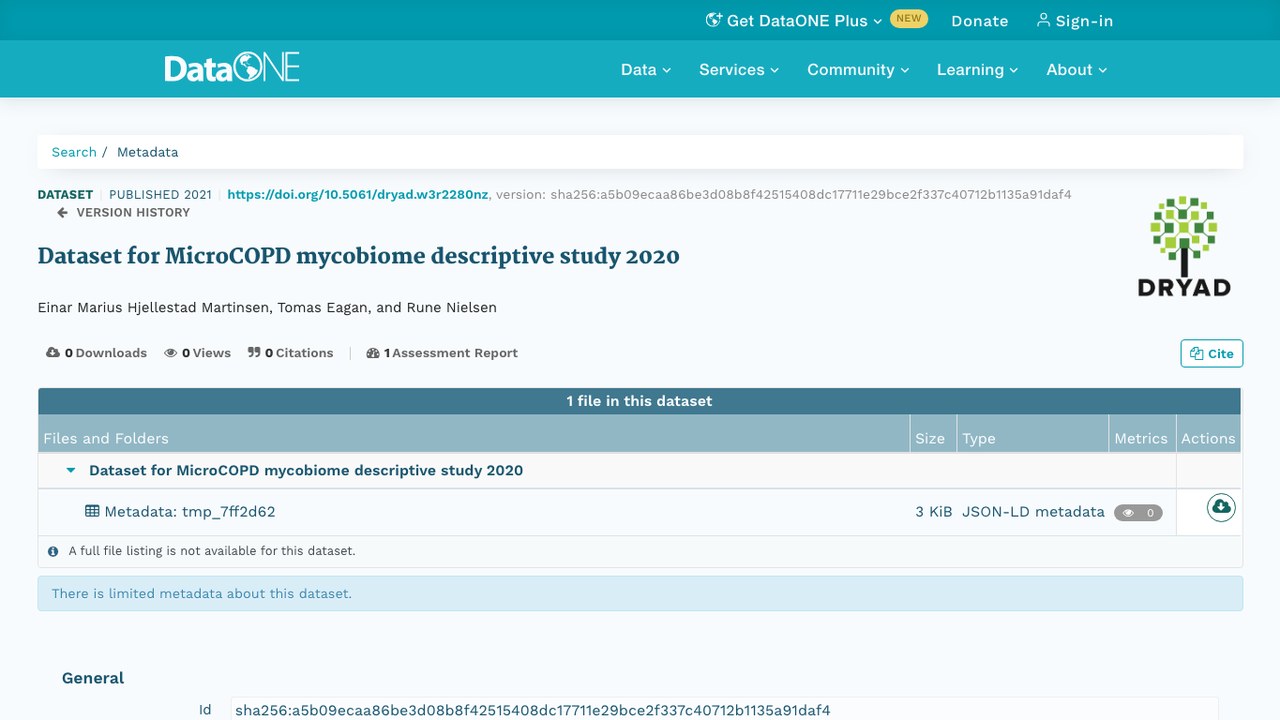Open the Community menu

click(x=858, y=69)
